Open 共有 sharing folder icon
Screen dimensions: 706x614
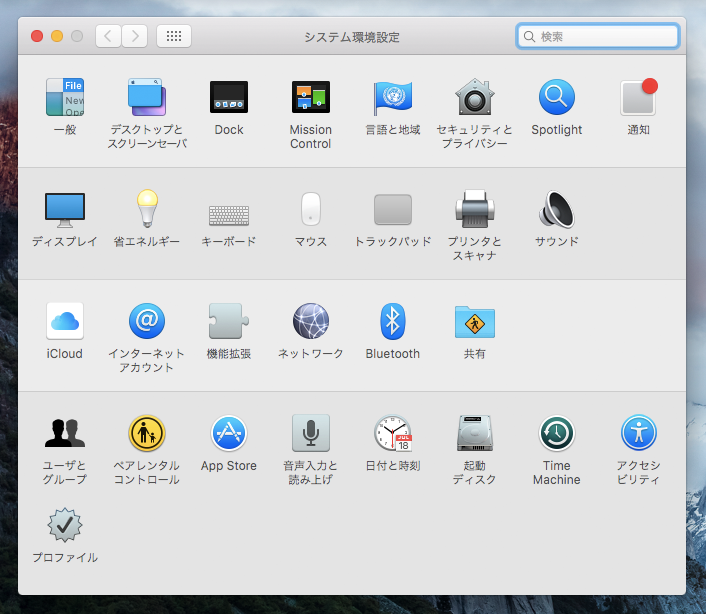coord(475,321)
